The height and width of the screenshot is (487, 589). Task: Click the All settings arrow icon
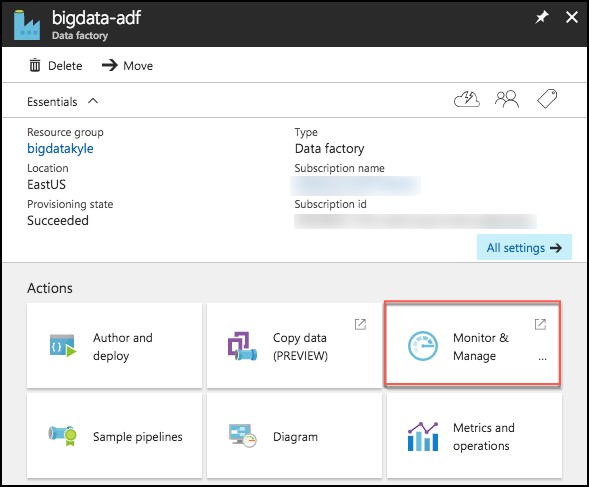556,248
